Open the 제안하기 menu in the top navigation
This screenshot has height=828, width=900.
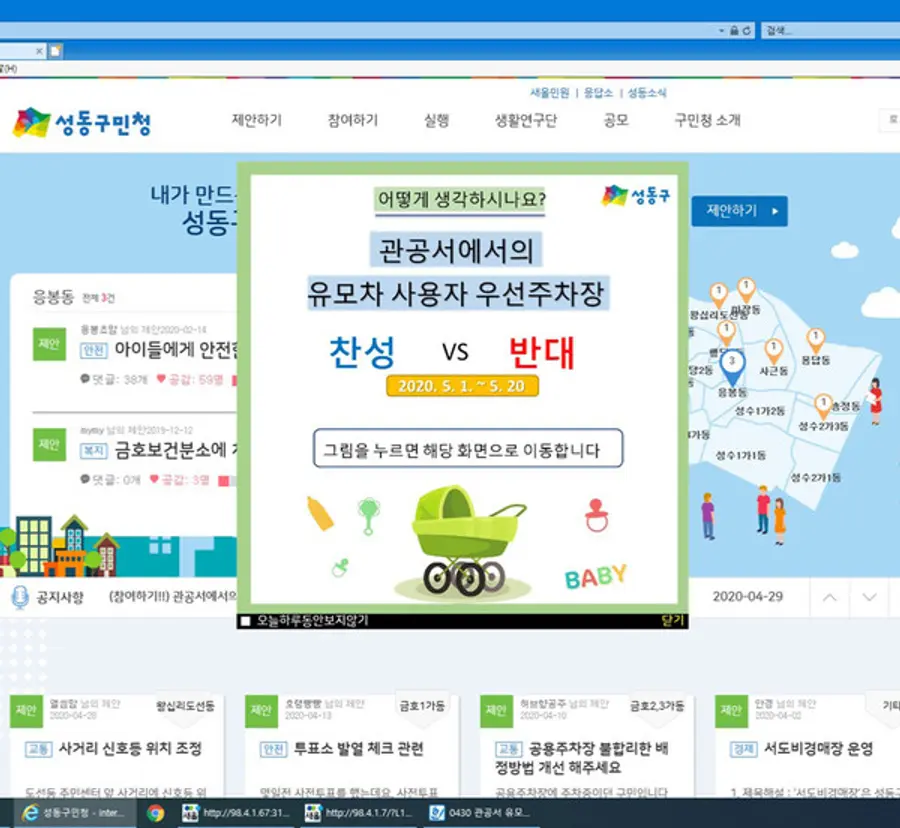257,120
